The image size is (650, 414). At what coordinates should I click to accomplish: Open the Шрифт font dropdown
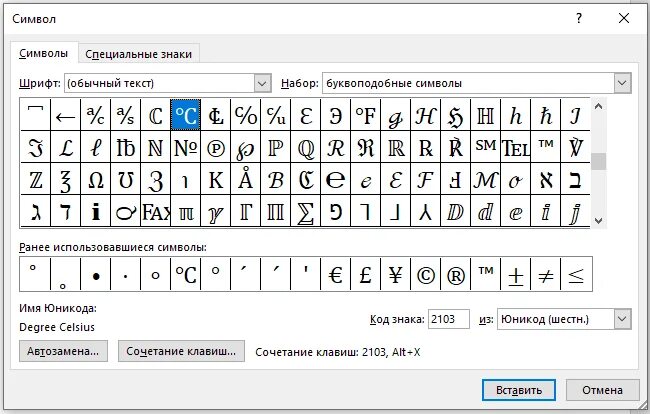[x=262, y=83]
